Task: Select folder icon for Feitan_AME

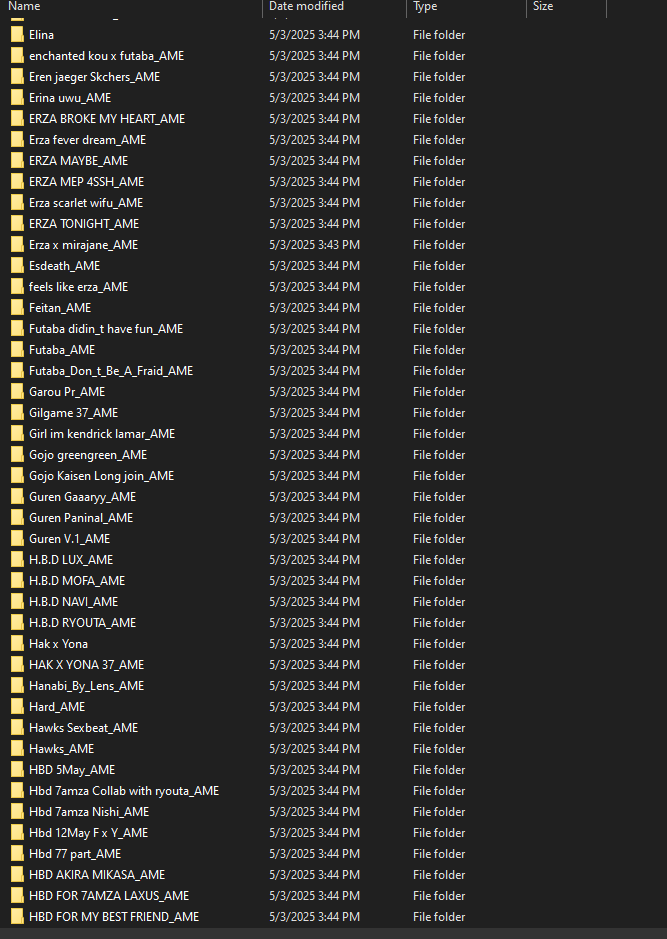Action: click(17, 308)
